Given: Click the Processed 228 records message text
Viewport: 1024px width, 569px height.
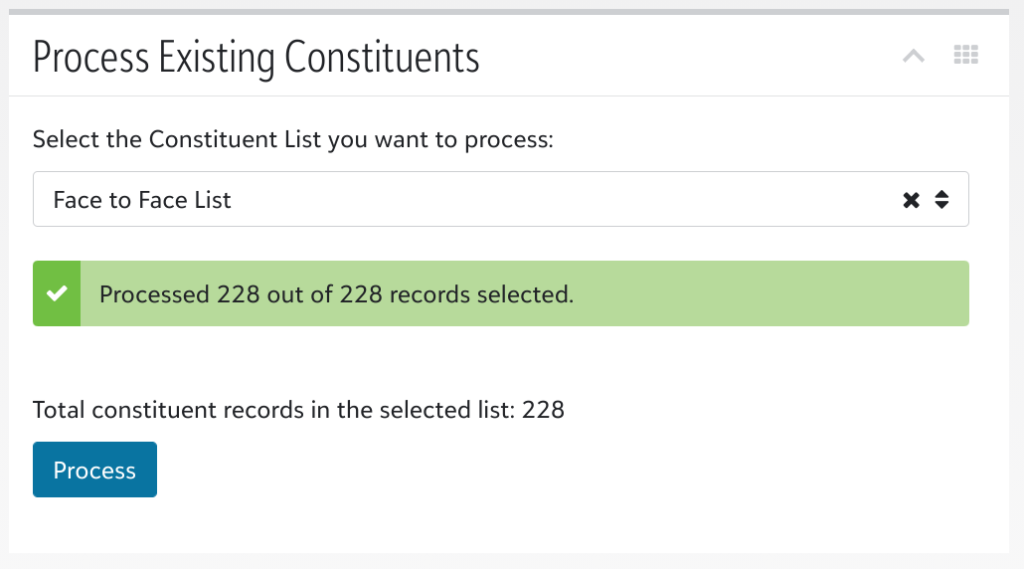Looking at the screenshot, I should tap(336, 294).
